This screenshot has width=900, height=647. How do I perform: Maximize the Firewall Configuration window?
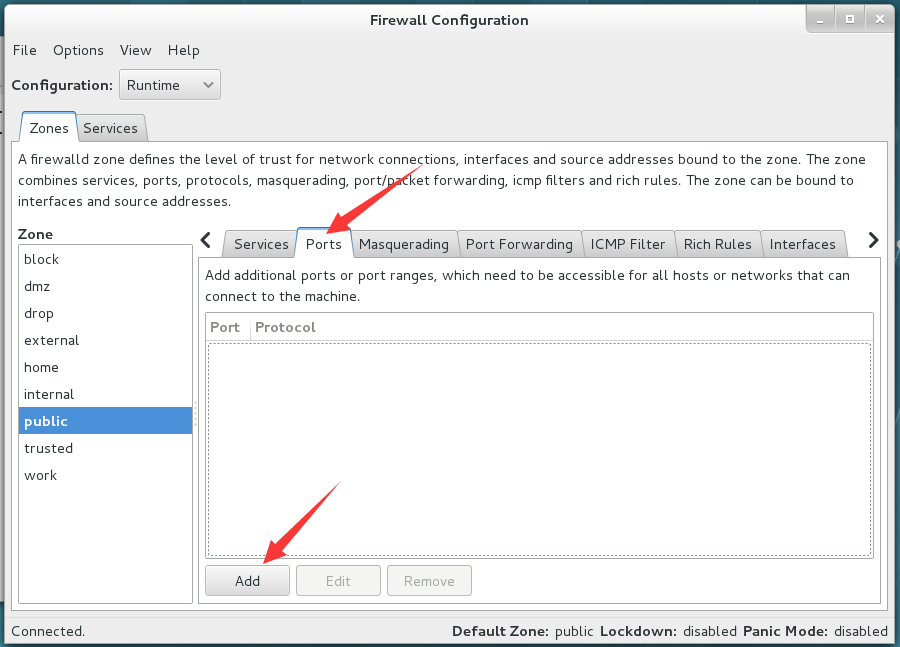click(850, 20)
